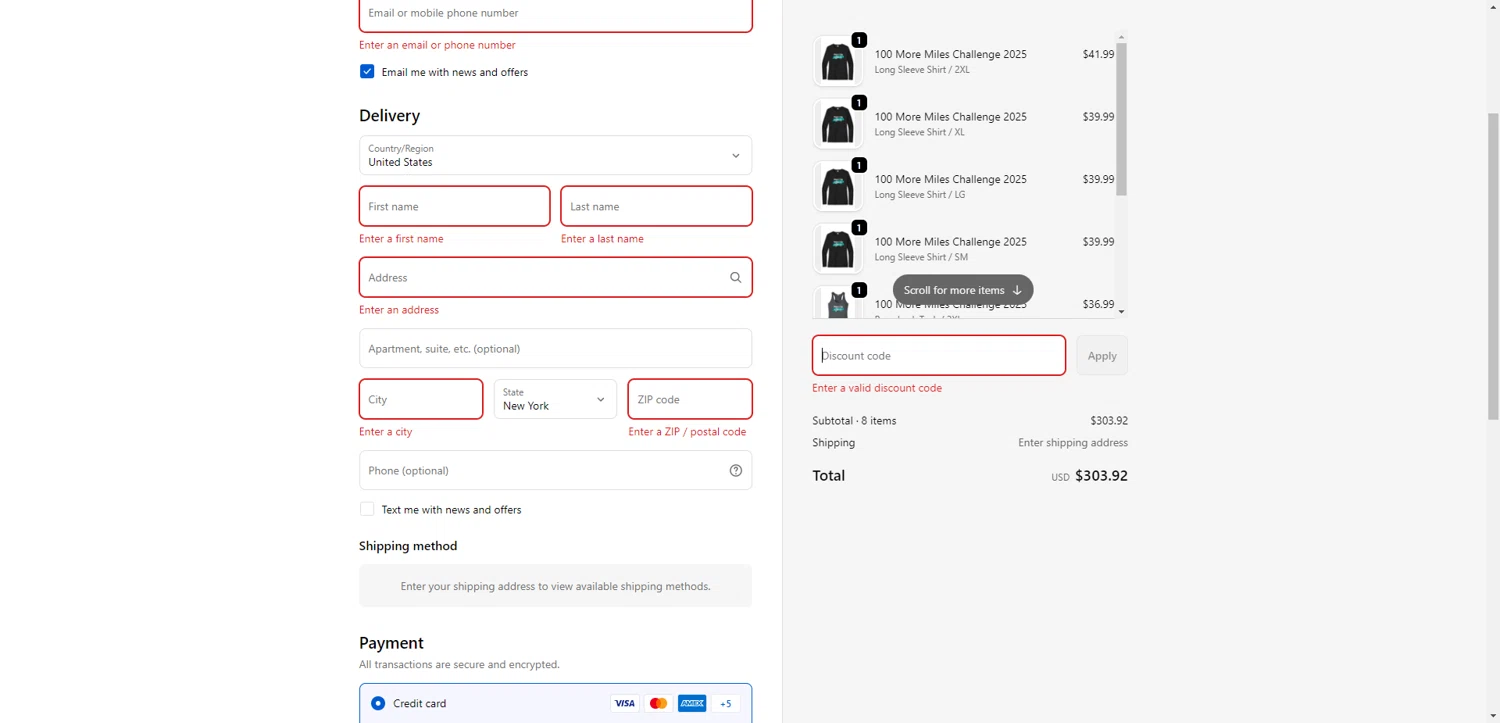Click the +5 more payment cards badge
1500x723 pixels.
725,704
